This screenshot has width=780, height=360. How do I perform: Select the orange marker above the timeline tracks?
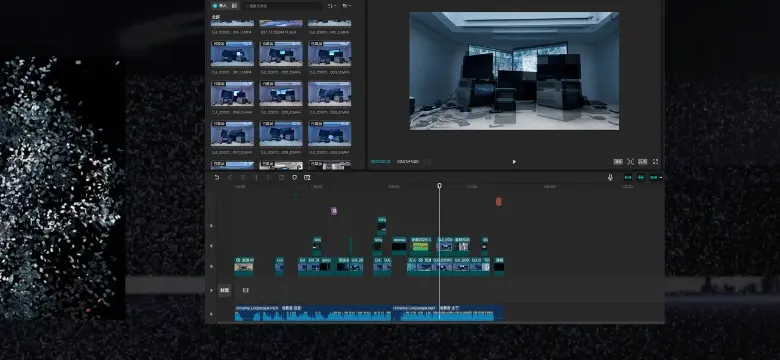point(498,201)
